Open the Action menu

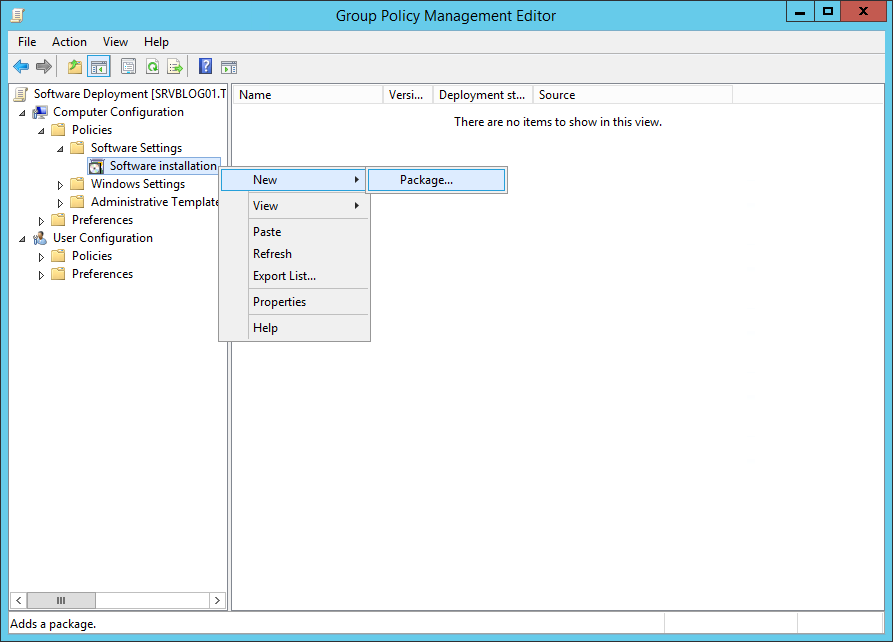[x=69, y=41]
